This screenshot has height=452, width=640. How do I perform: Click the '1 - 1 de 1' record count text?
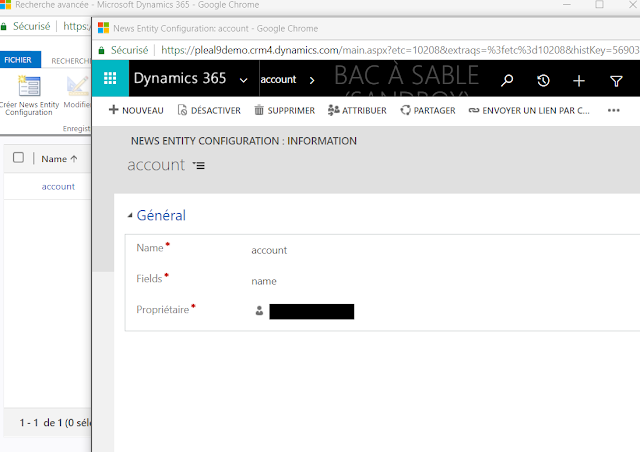pos(41,423)
